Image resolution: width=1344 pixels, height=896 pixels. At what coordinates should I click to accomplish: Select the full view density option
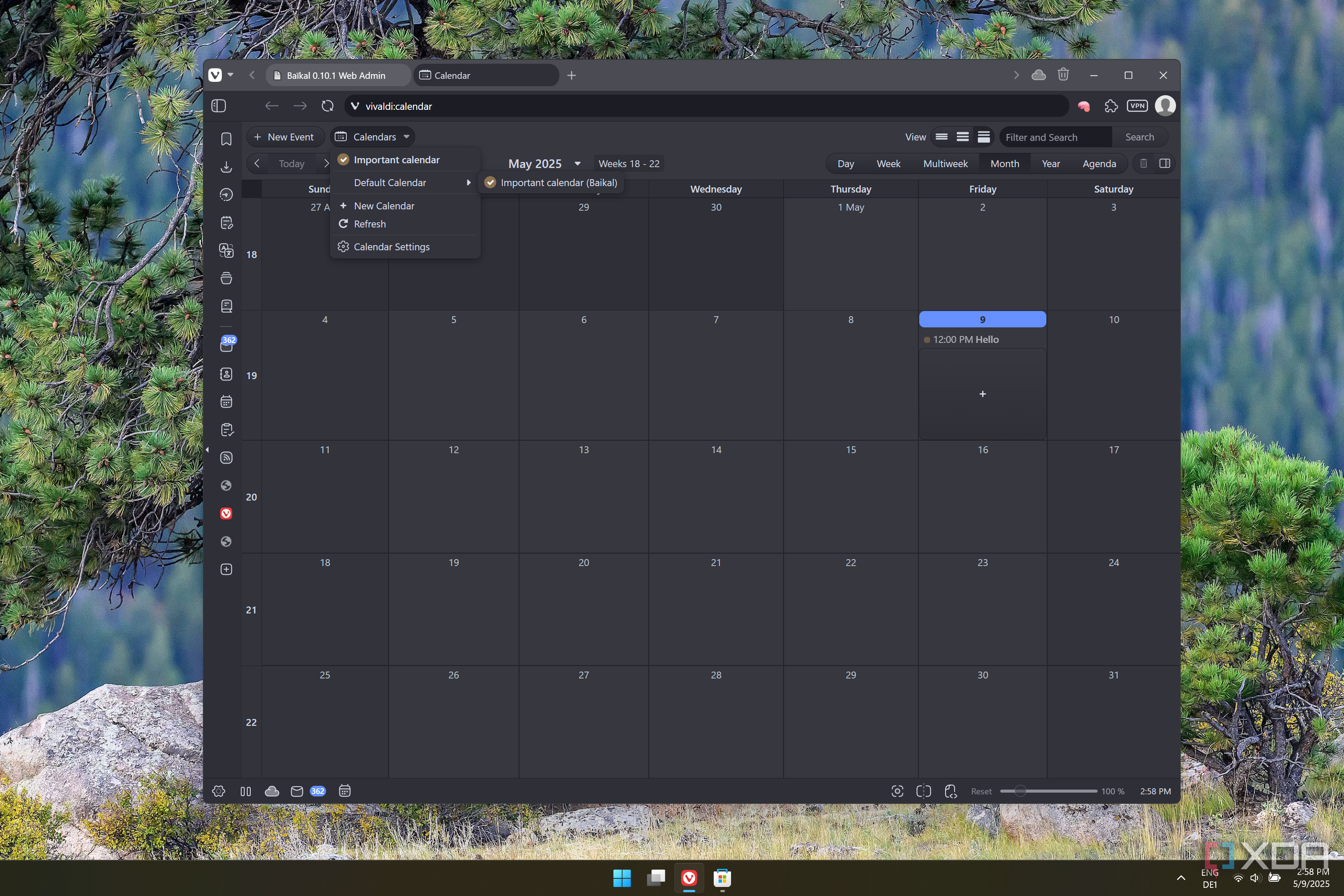coord(983,137)
